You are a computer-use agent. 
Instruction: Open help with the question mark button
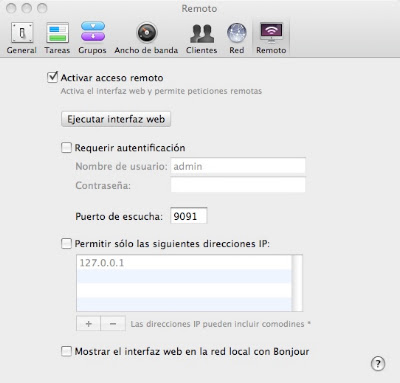pyautogui.click(x=378, y=363)
